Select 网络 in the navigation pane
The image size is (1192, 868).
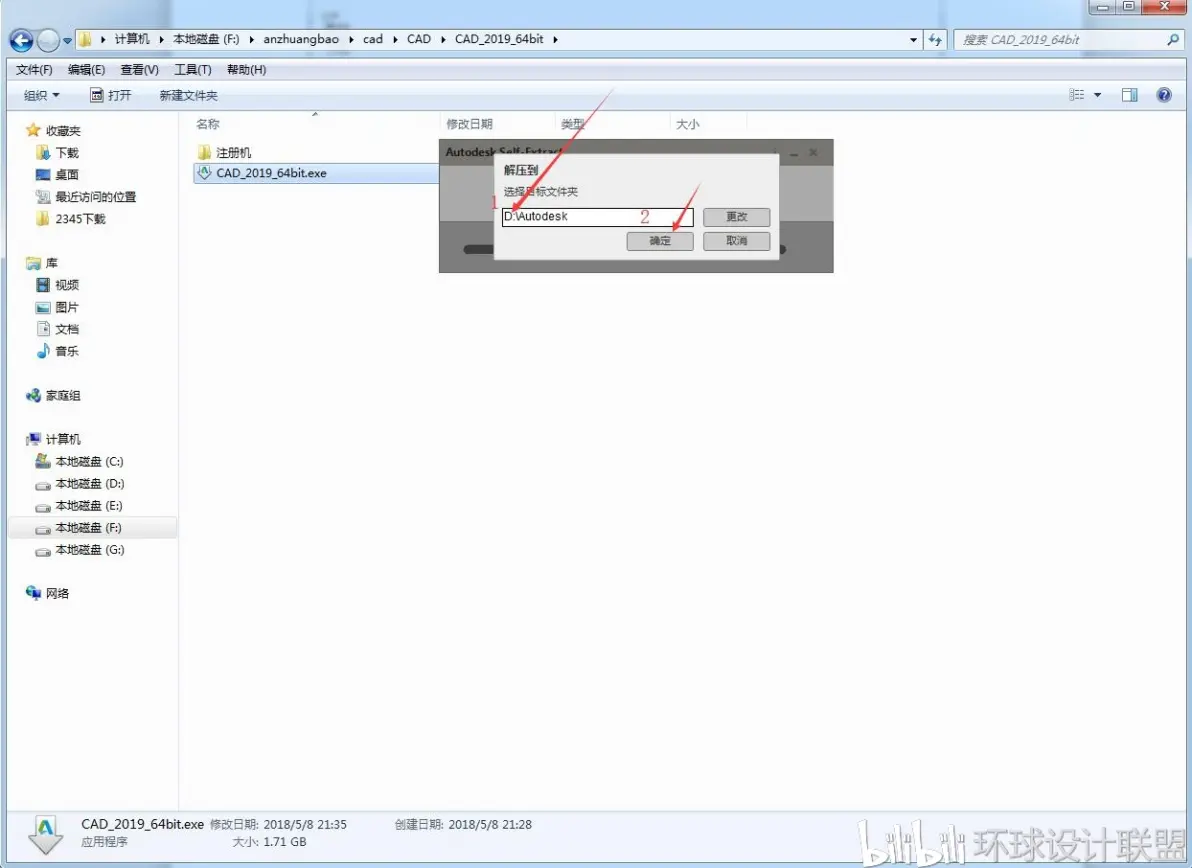57,594
